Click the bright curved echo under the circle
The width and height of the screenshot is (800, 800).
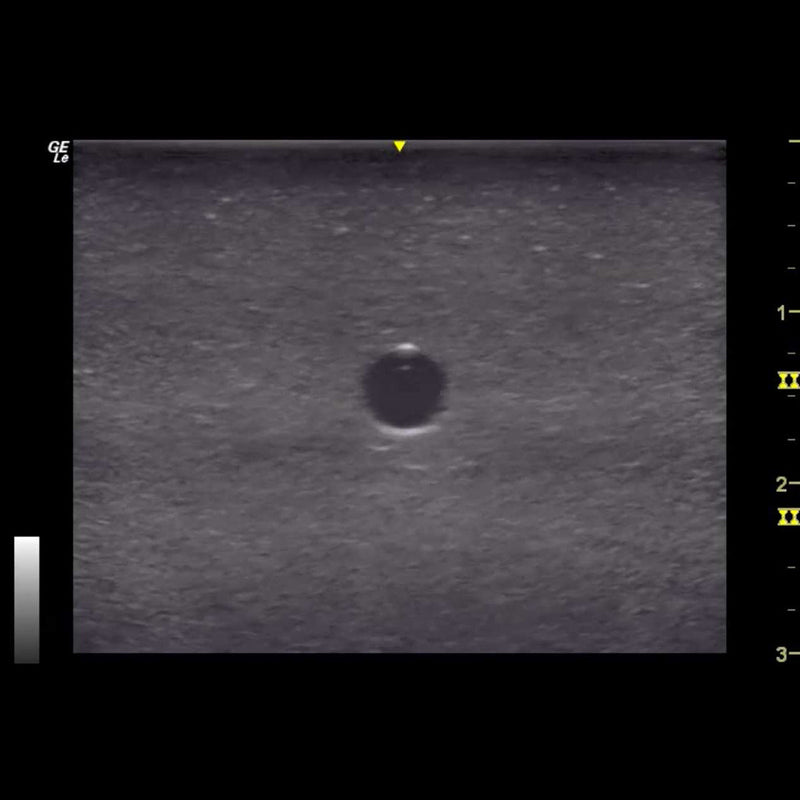coord(405,431)
